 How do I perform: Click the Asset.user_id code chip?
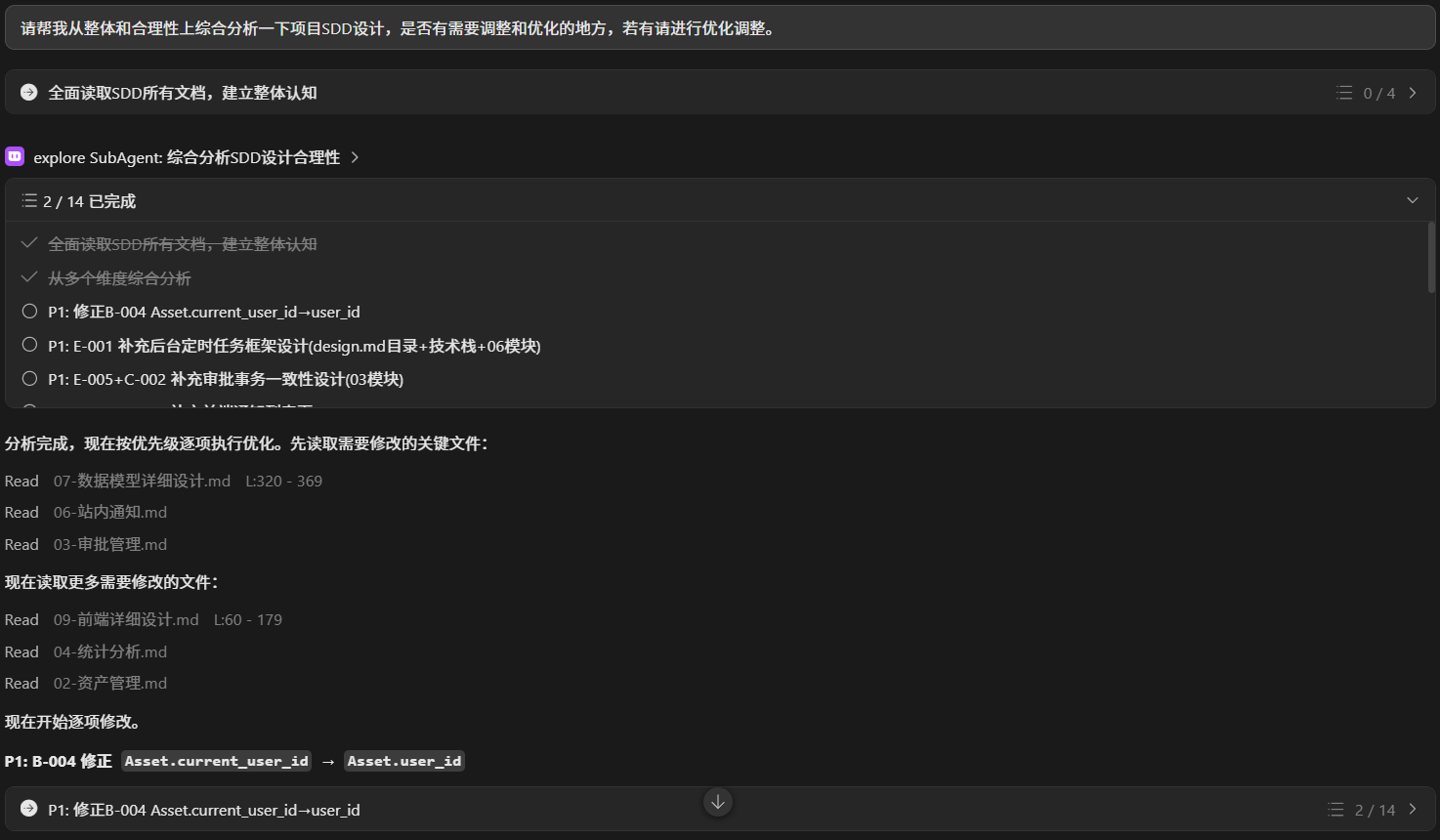point(404,761)
